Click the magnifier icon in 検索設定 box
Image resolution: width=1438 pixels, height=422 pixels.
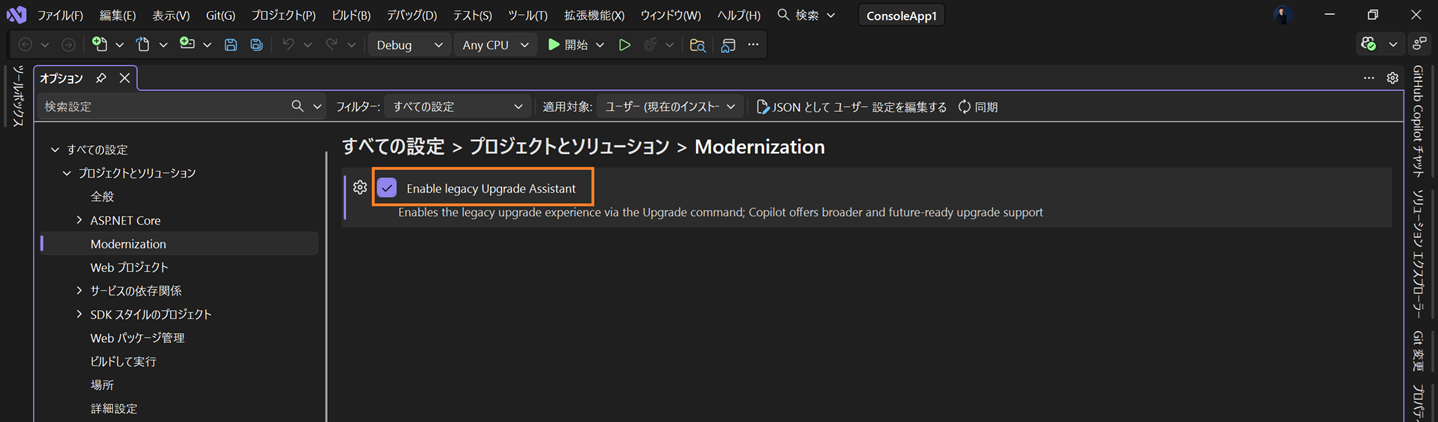pos(297,106)
